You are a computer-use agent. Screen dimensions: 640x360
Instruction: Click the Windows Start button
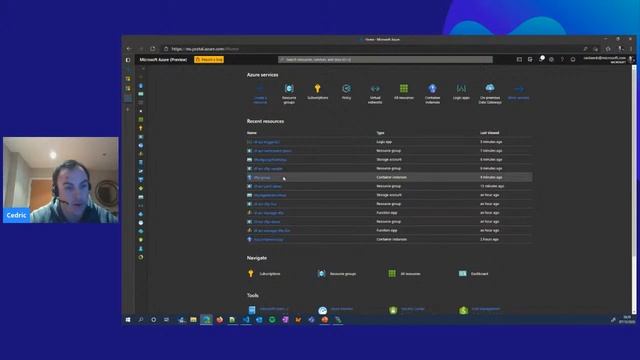pyautogui.click(x=128, y=320)
